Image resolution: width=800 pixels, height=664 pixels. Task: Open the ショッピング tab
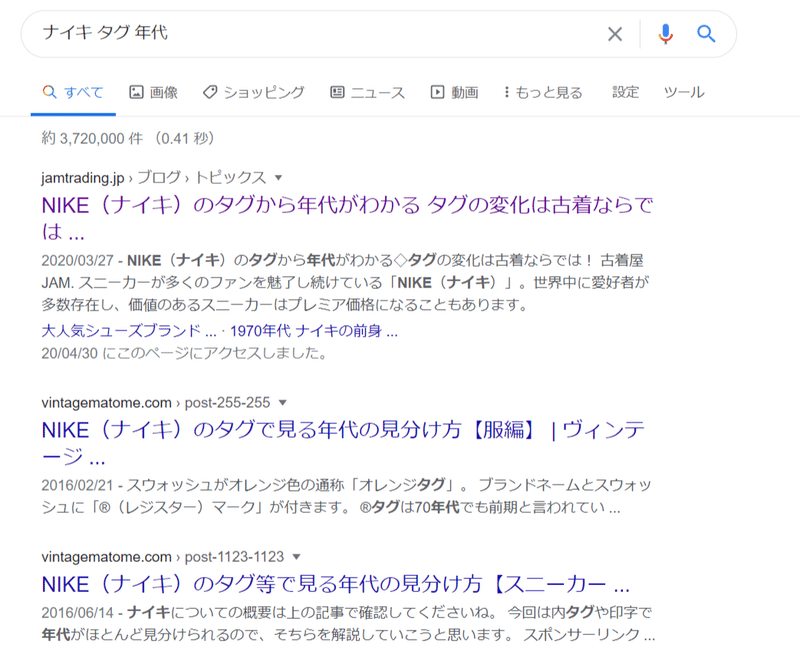tap(254, 92)
